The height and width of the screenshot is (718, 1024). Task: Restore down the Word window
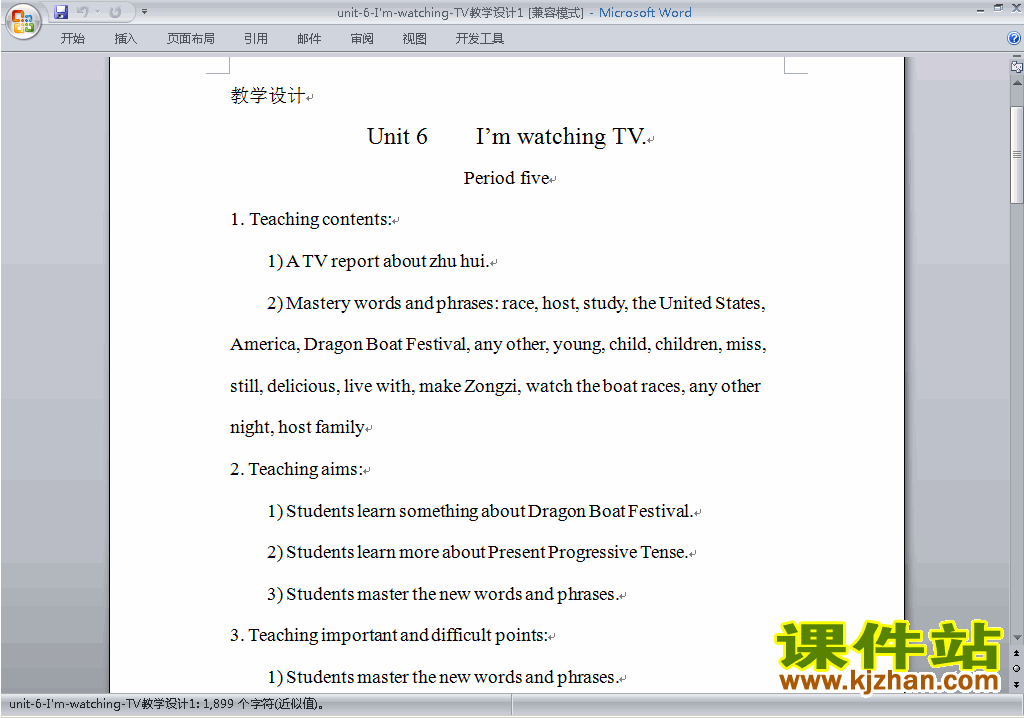click(x=998, y=8)
